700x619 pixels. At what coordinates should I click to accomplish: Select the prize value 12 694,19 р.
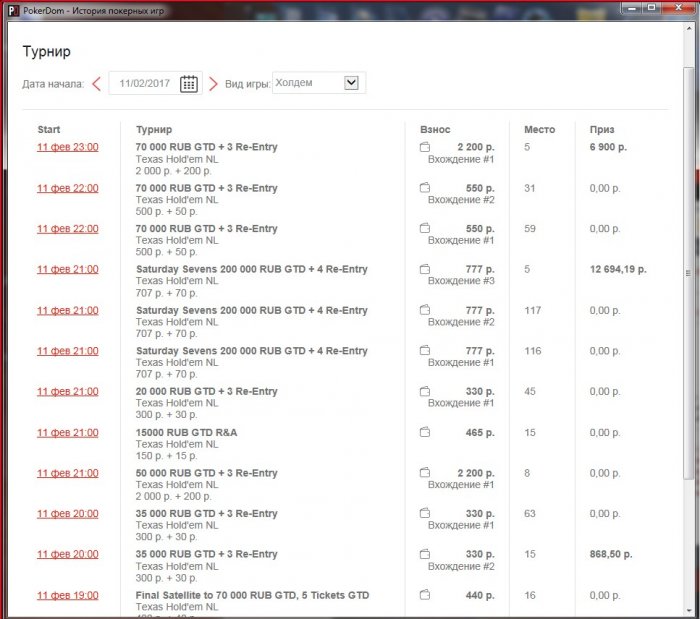pyautogui.click(x=618, y=269)
